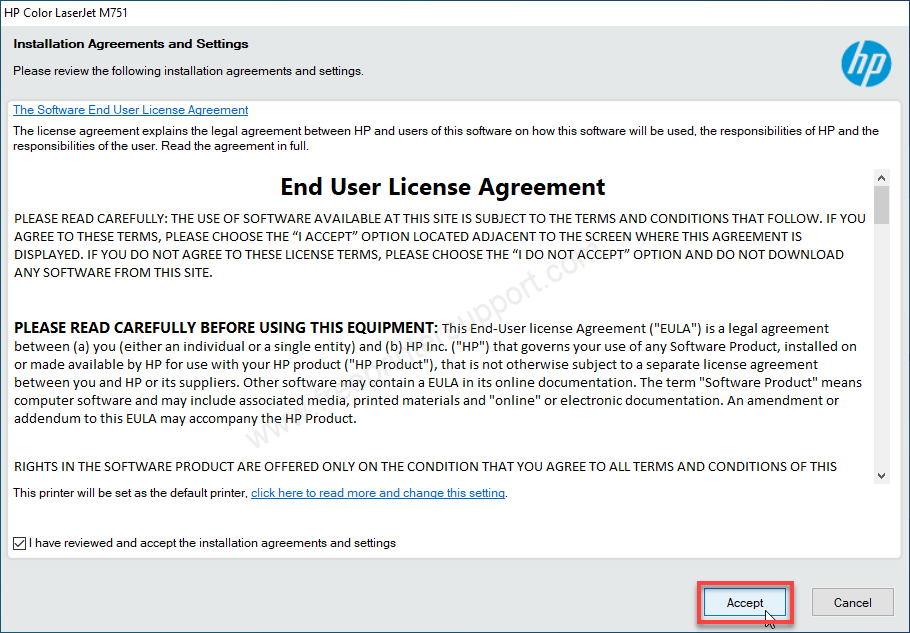
Task: Click the empty scrollbar track below the thumb
Action: point(881,350)
